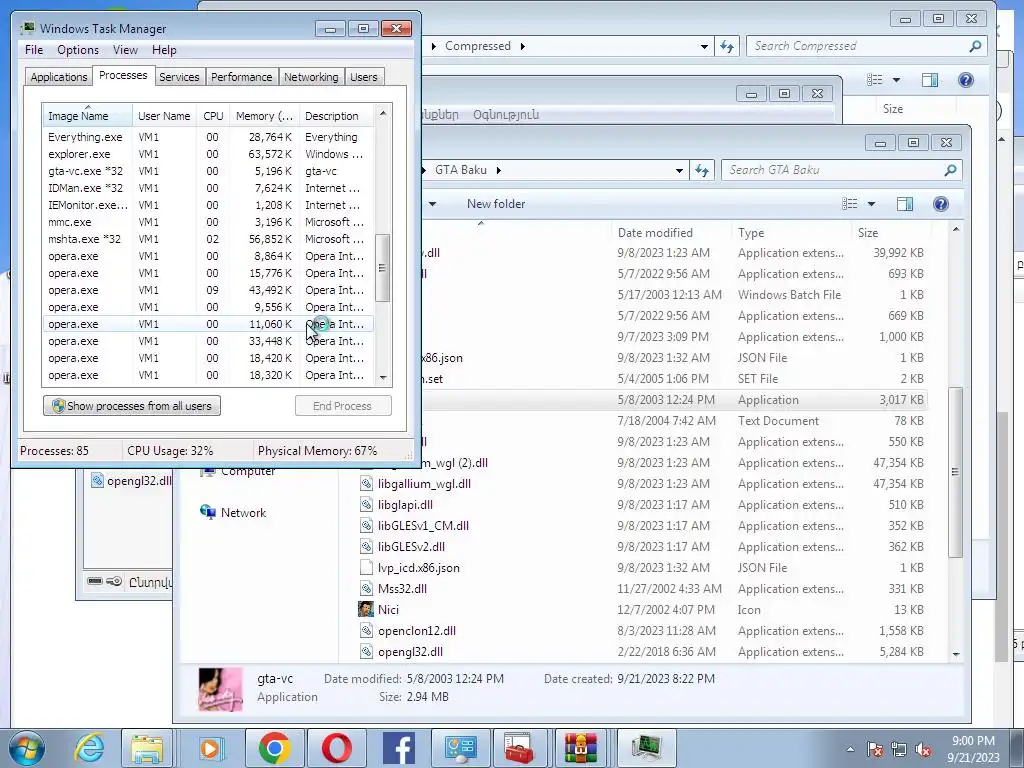1024x768 pixels.
Task: Switch to the Performance tab
Action: [242, 77]
